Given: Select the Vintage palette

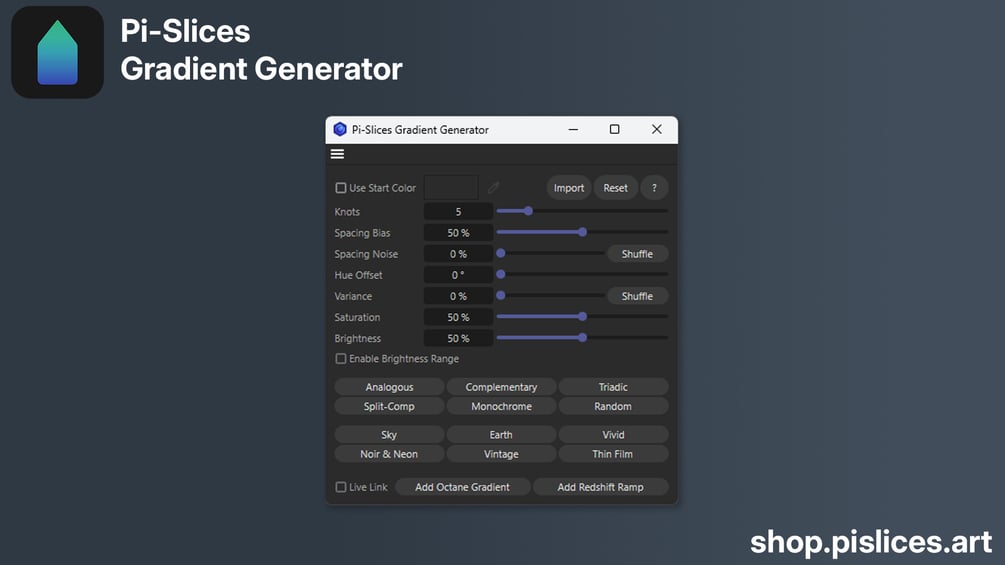Looking at the screenshot, I should pos(501,454).
